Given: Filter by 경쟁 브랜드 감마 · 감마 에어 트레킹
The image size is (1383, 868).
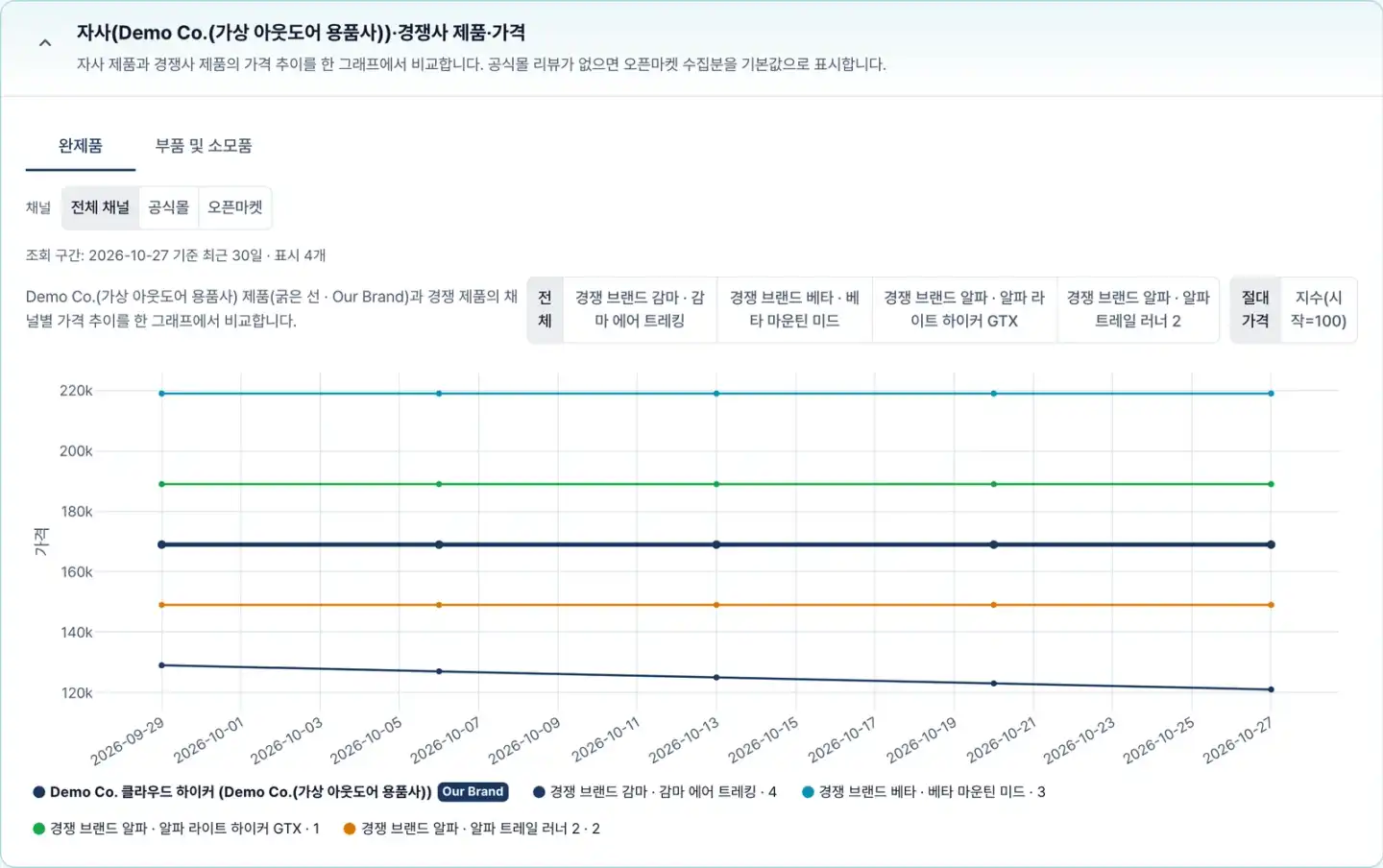Looking at the screenshot, I should click(x=640, y=309).
